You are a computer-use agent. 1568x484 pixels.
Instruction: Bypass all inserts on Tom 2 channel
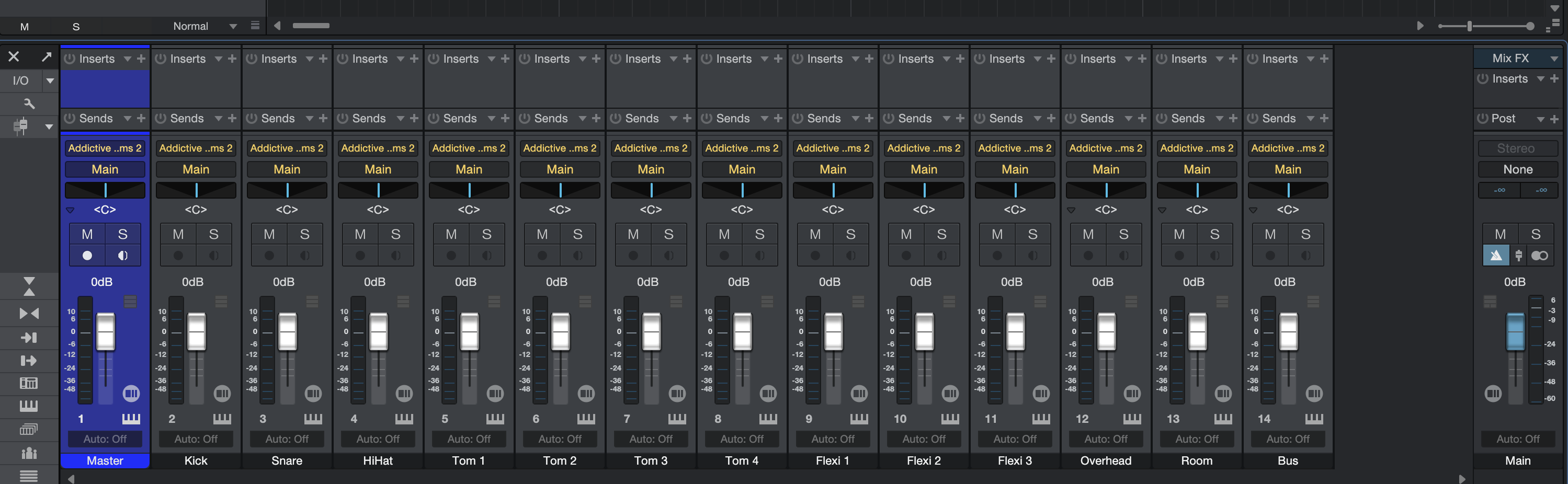click(525, 59)
